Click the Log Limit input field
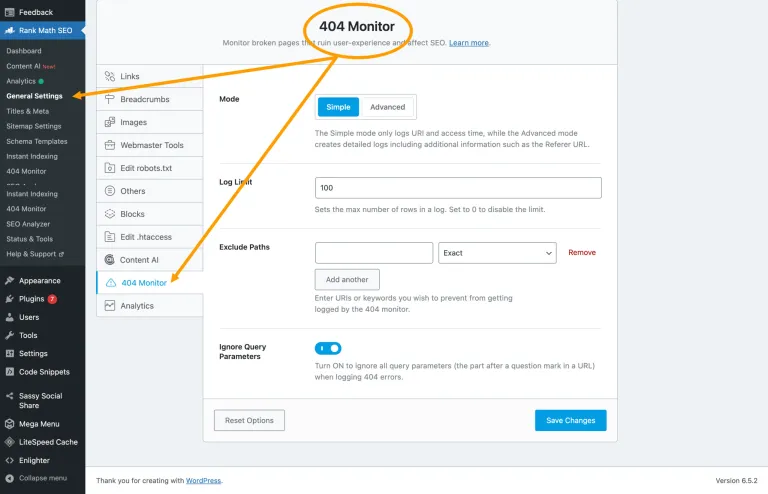 (458, 188)
